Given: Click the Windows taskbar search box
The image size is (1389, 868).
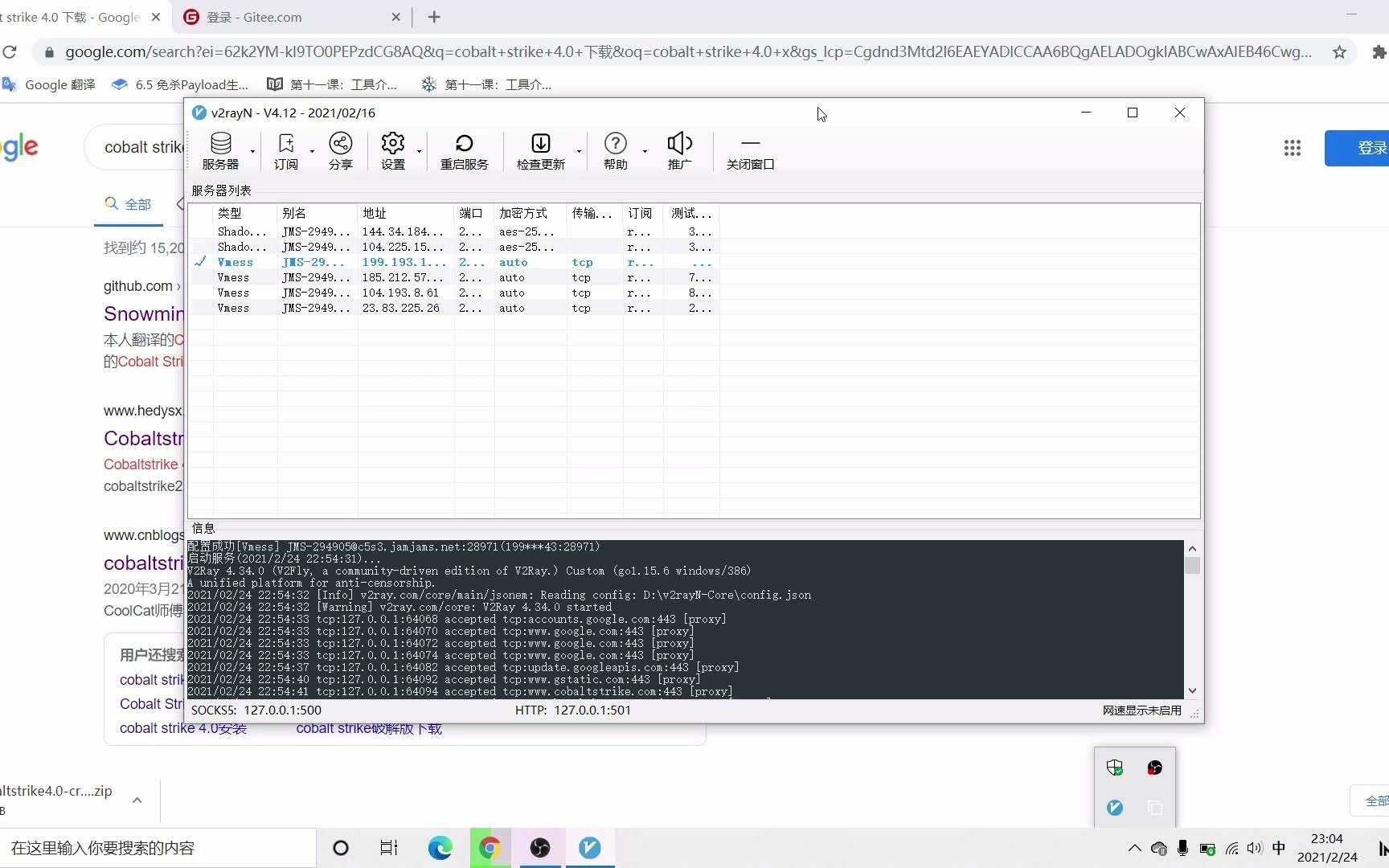Looking at the screenshot, I should tap(158, 848).
